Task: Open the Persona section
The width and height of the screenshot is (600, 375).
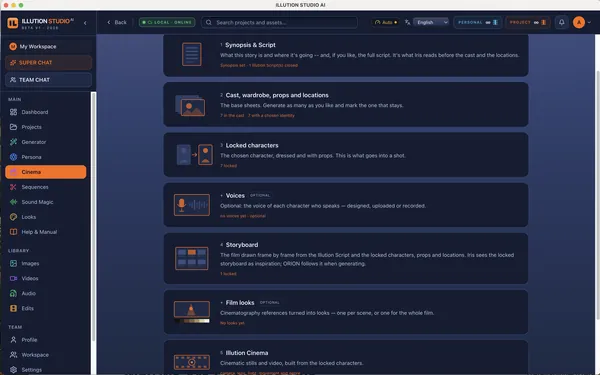Action: 46,157
